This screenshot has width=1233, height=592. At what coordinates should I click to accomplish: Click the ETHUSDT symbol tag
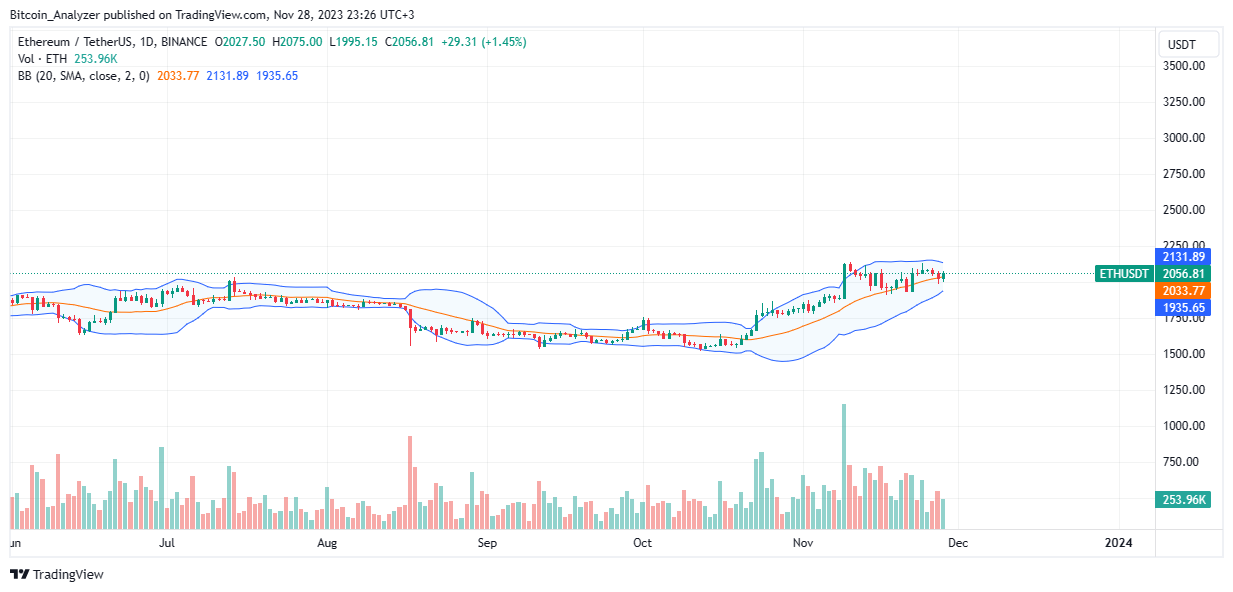[x=1124, y=273]
